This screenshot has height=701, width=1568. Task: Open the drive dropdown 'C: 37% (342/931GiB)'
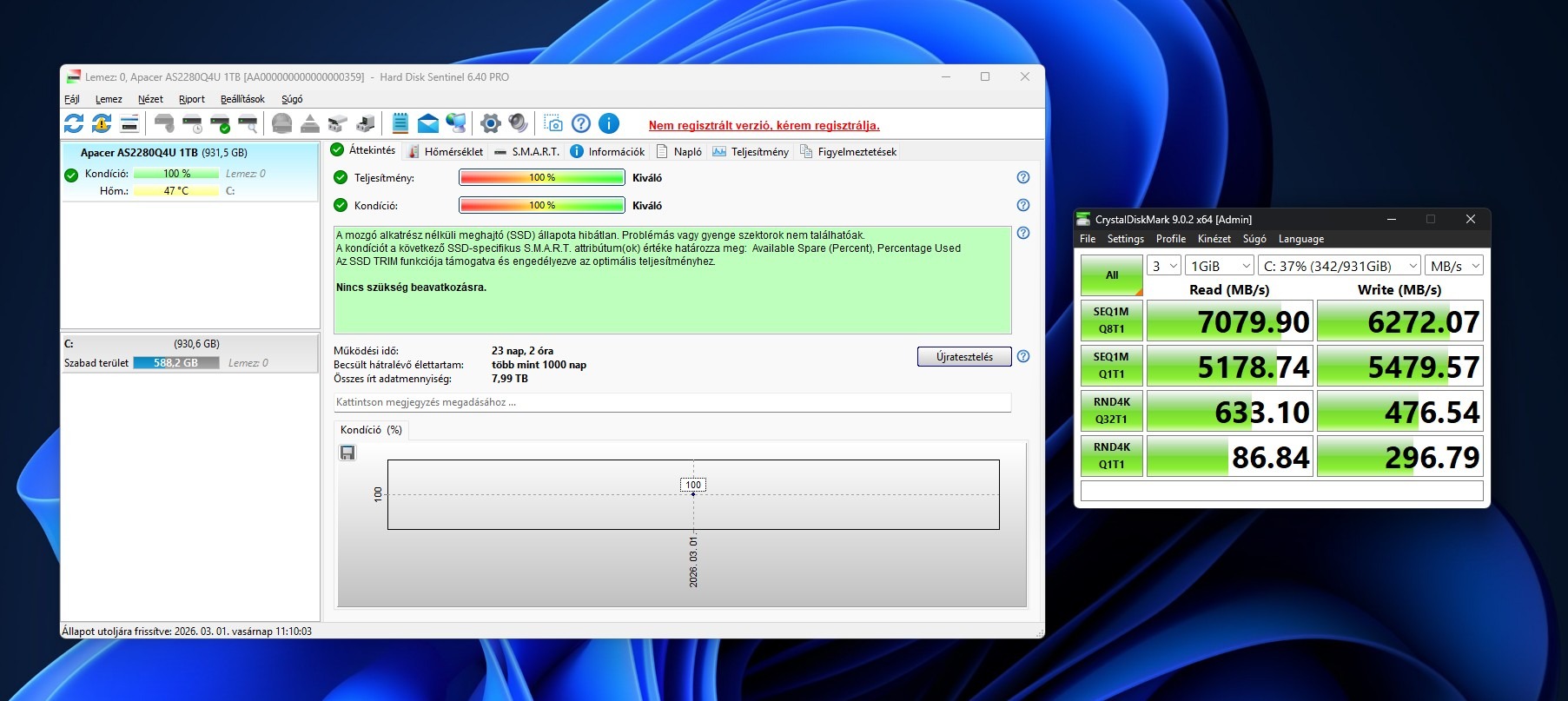1340,266
